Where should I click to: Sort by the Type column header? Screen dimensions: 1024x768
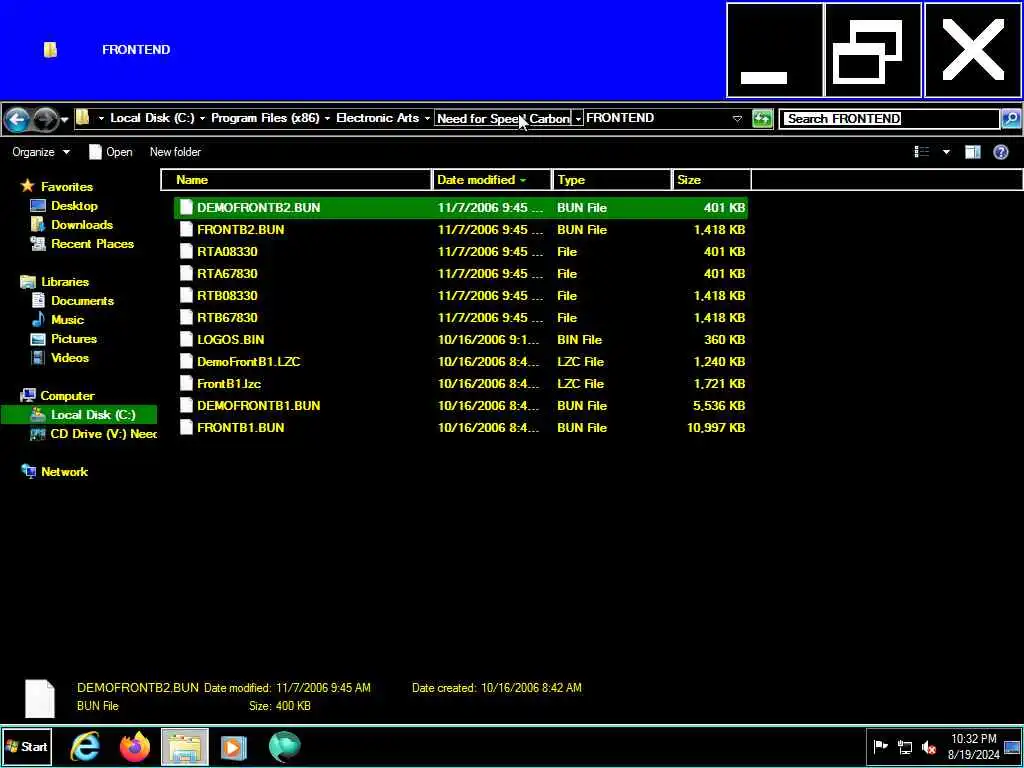point(612,180)
